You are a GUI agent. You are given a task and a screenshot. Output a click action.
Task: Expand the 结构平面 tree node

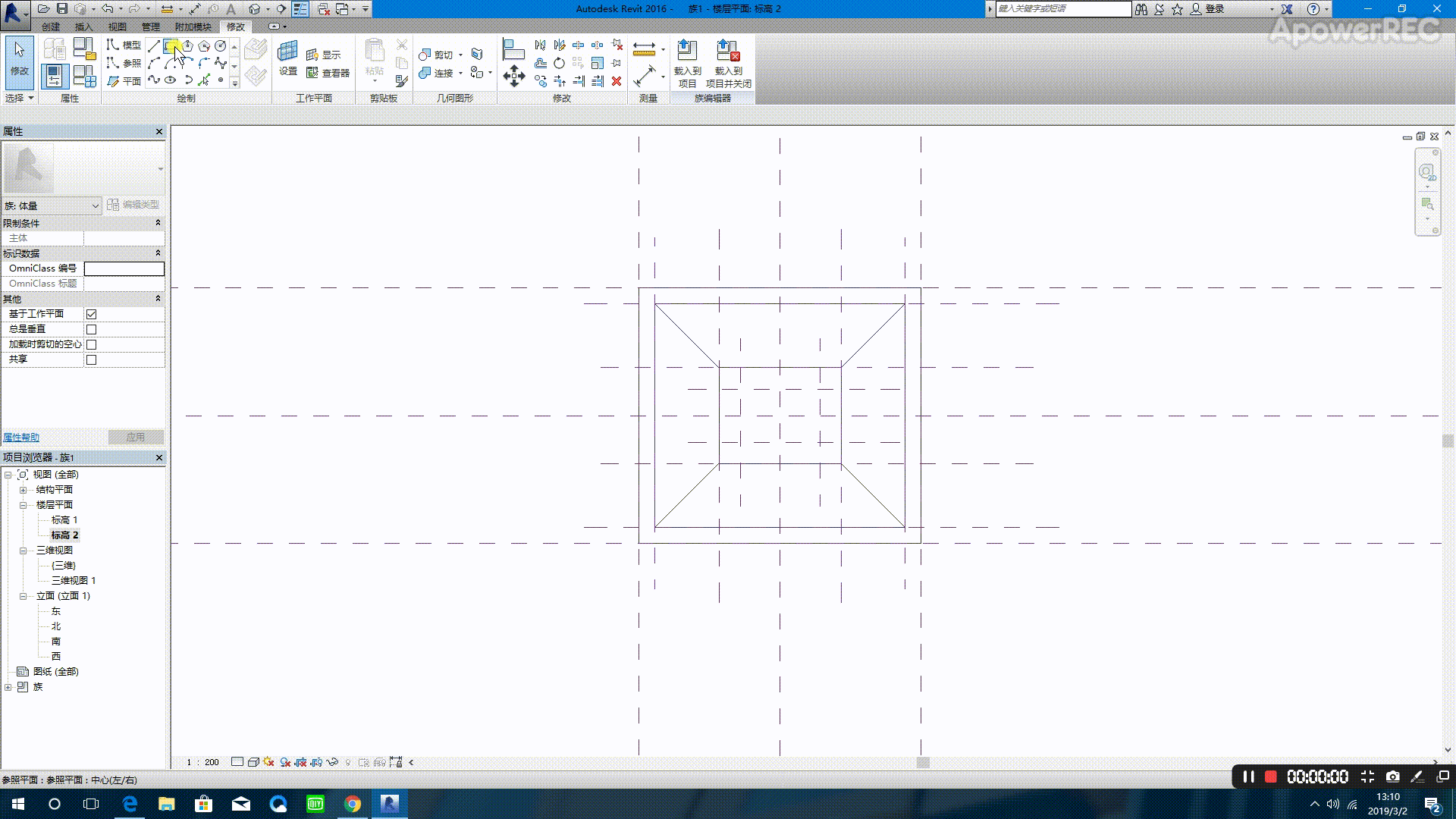pyautogui.click(x=23, y=490)
